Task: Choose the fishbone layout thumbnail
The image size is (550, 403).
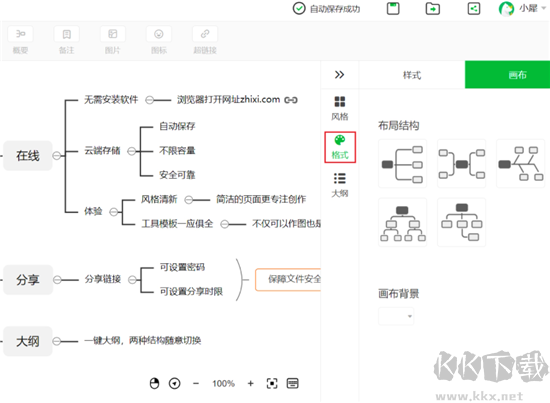Action: [x=521, y=164]
